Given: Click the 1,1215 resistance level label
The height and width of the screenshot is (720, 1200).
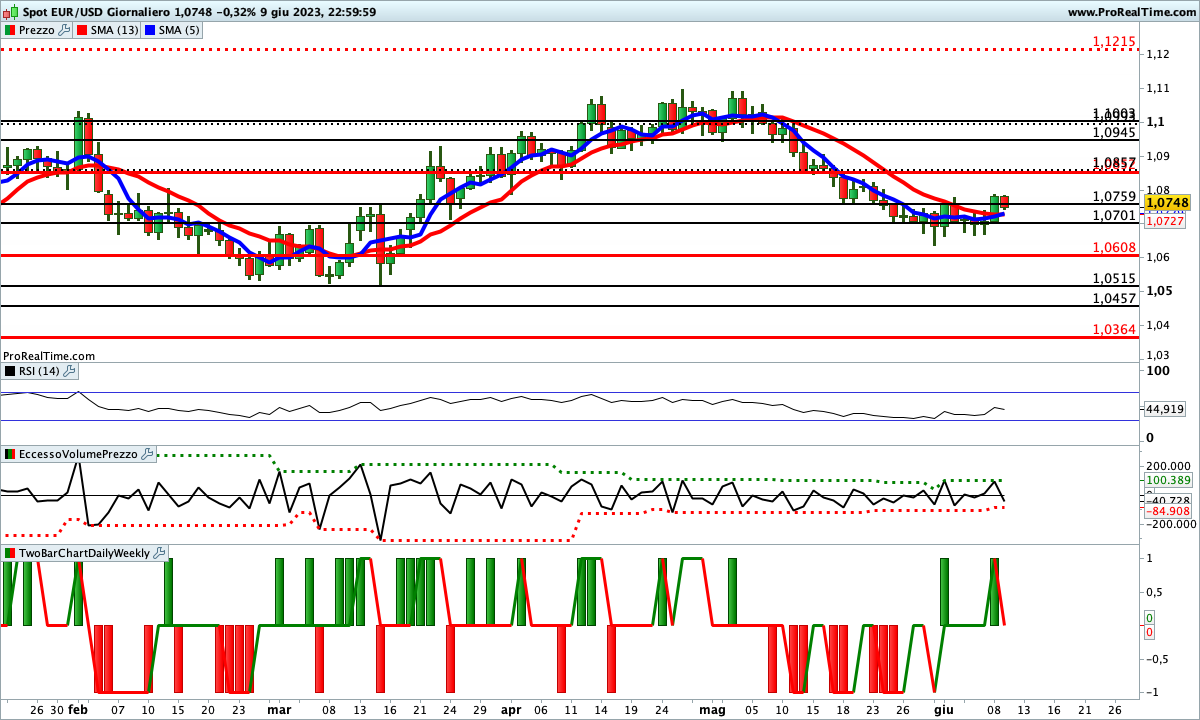Looking at the screenshot, I should click(1114, 41).
